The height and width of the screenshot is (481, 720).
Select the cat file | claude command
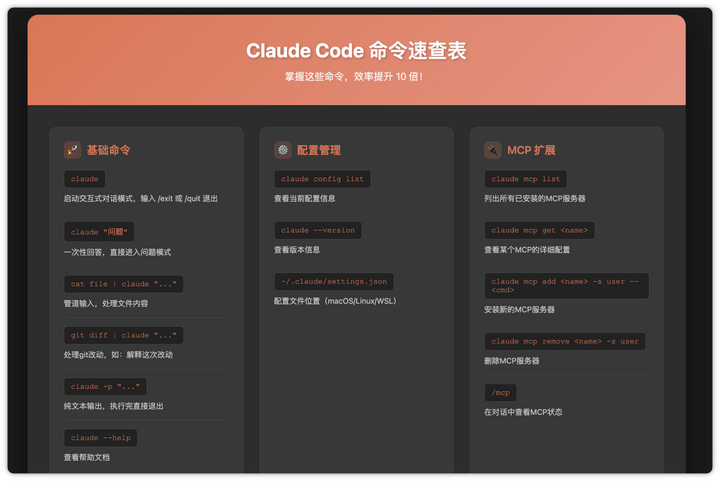coord(123,284)
